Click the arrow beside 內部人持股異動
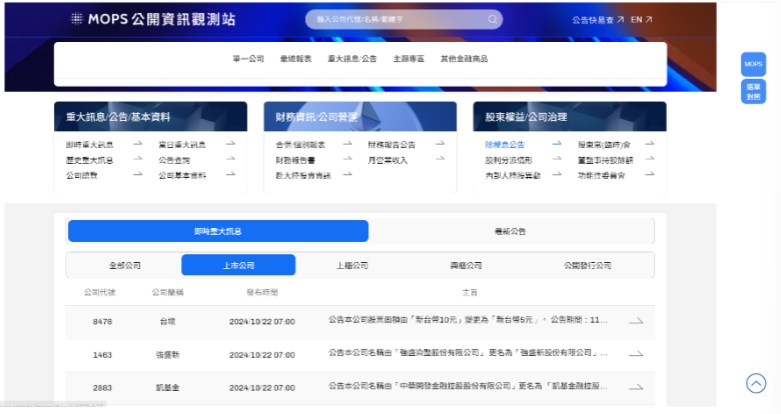This screenshot has width=781, height=414. click(x=557, y=174)
